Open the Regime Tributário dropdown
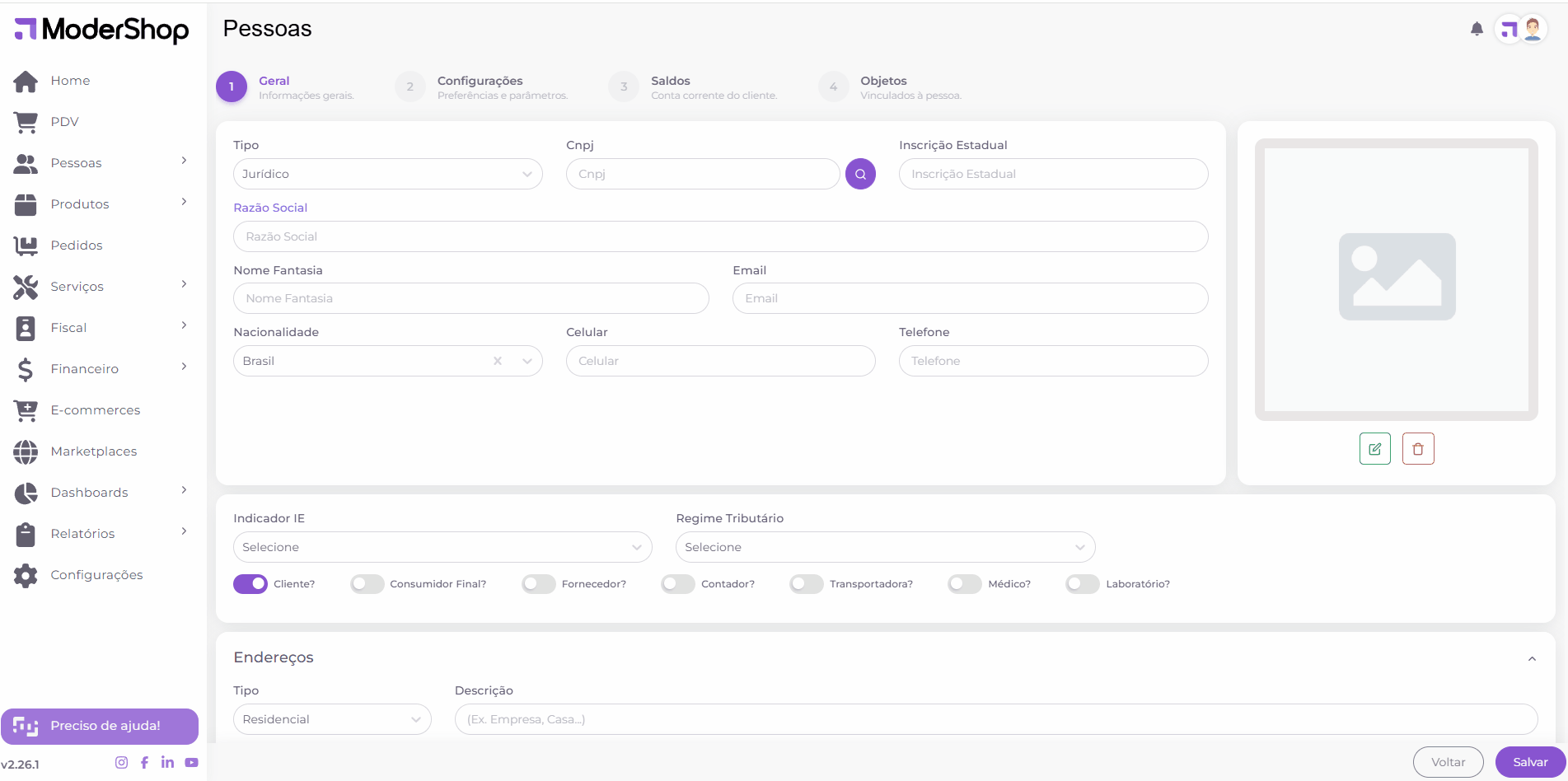1568x781 pixels. click(885, 547)
